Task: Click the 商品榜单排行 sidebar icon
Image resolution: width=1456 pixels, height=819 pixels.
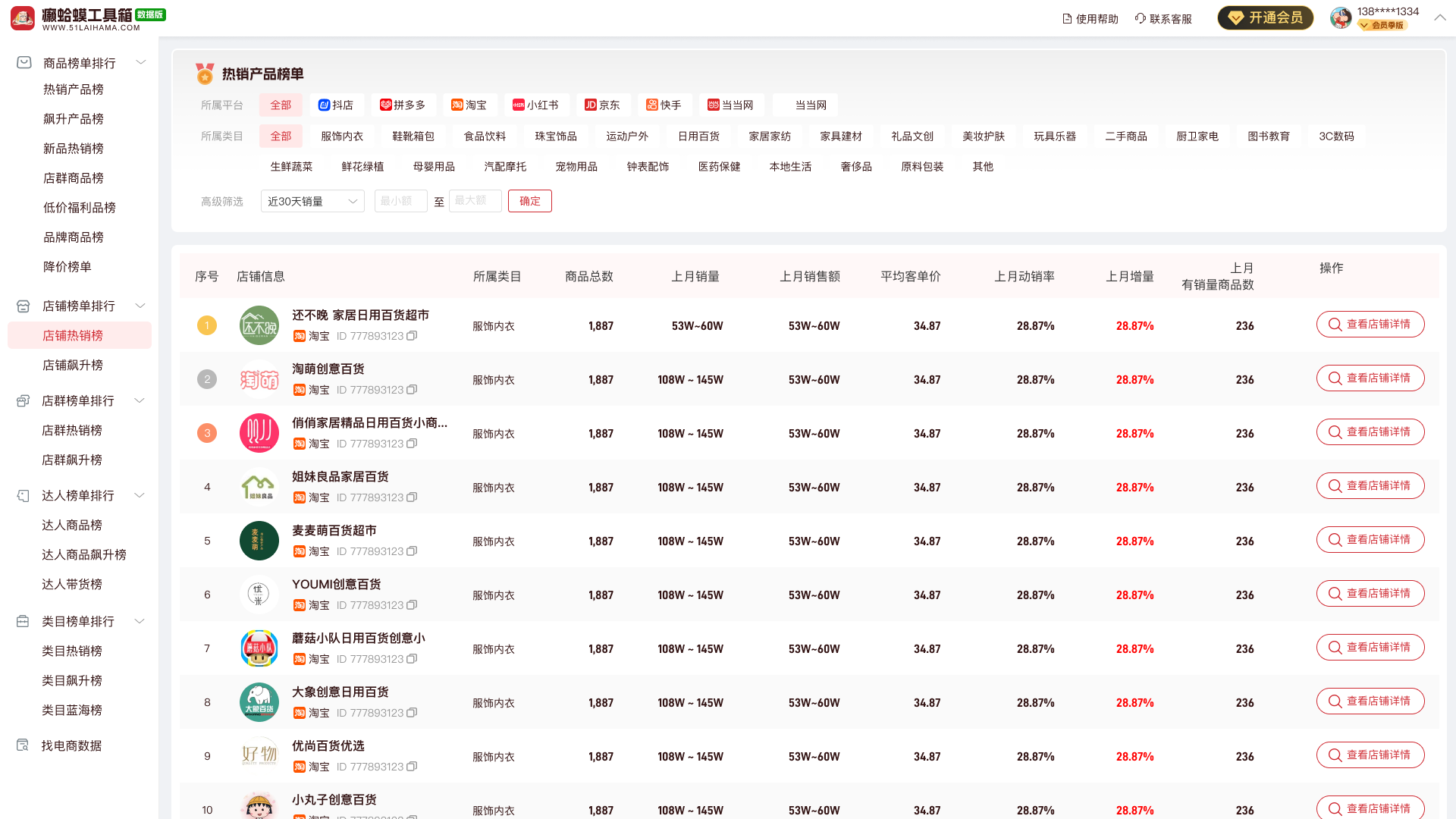Action: click(24, 63)
